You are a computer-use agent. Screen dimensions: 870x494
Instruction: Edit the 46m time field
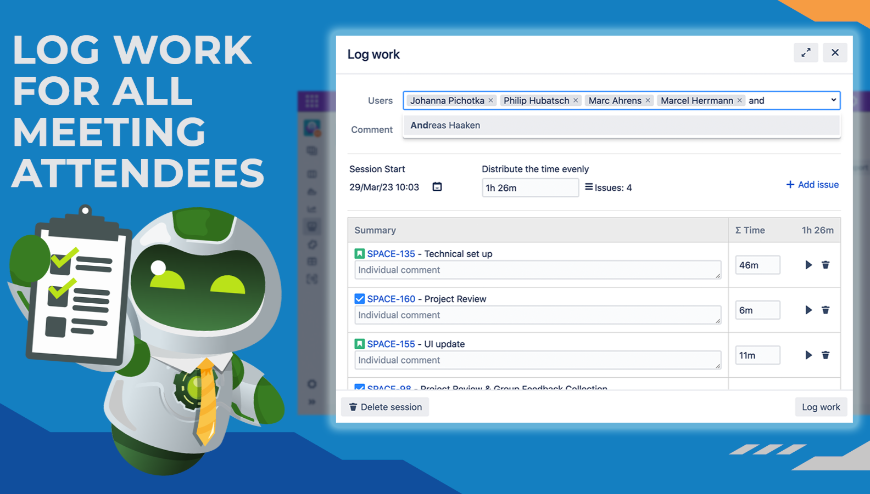click(757, 265)
